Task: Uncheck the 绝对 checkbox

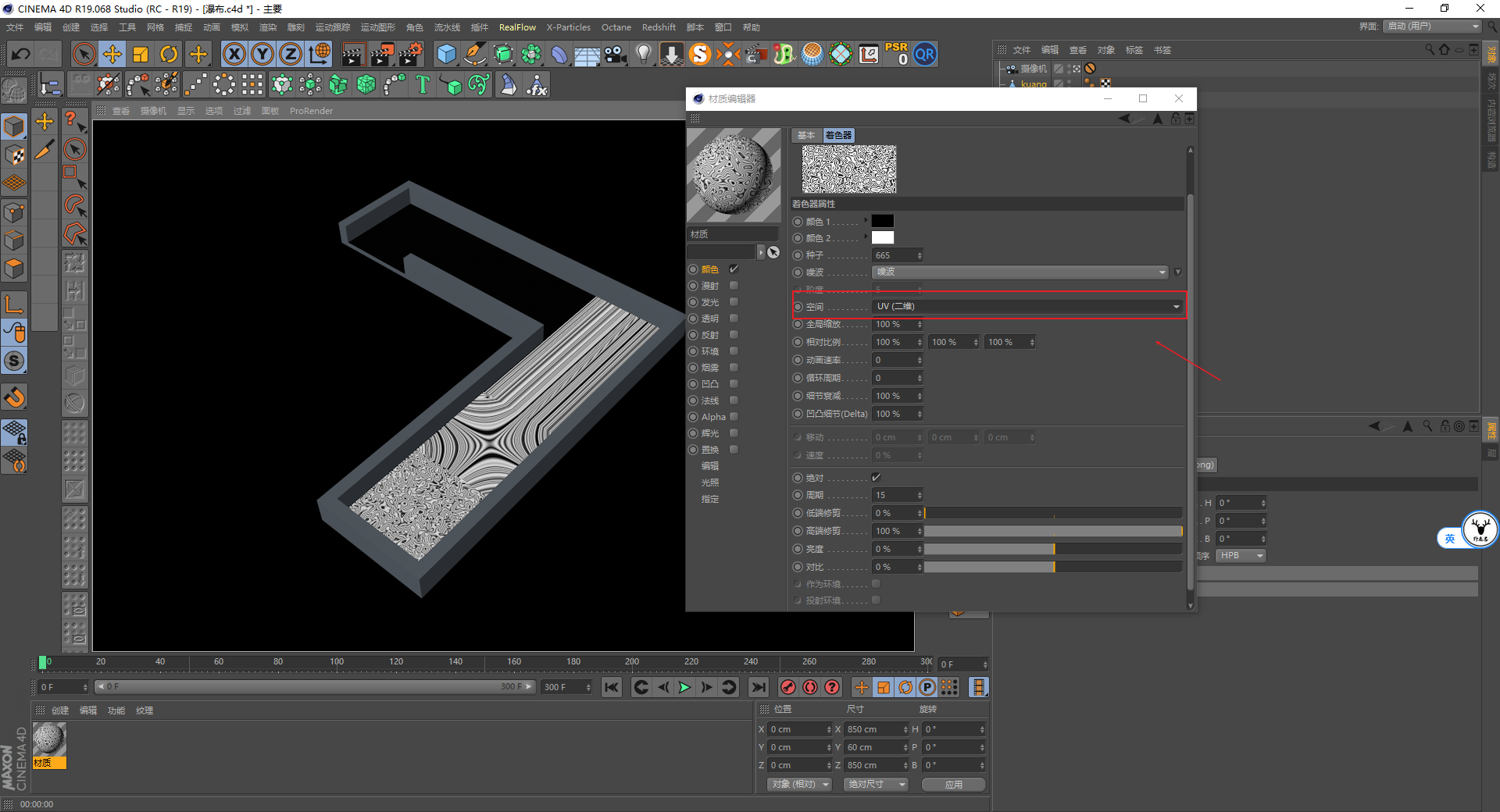Action: pyautogui.click(x=876, y=477)
